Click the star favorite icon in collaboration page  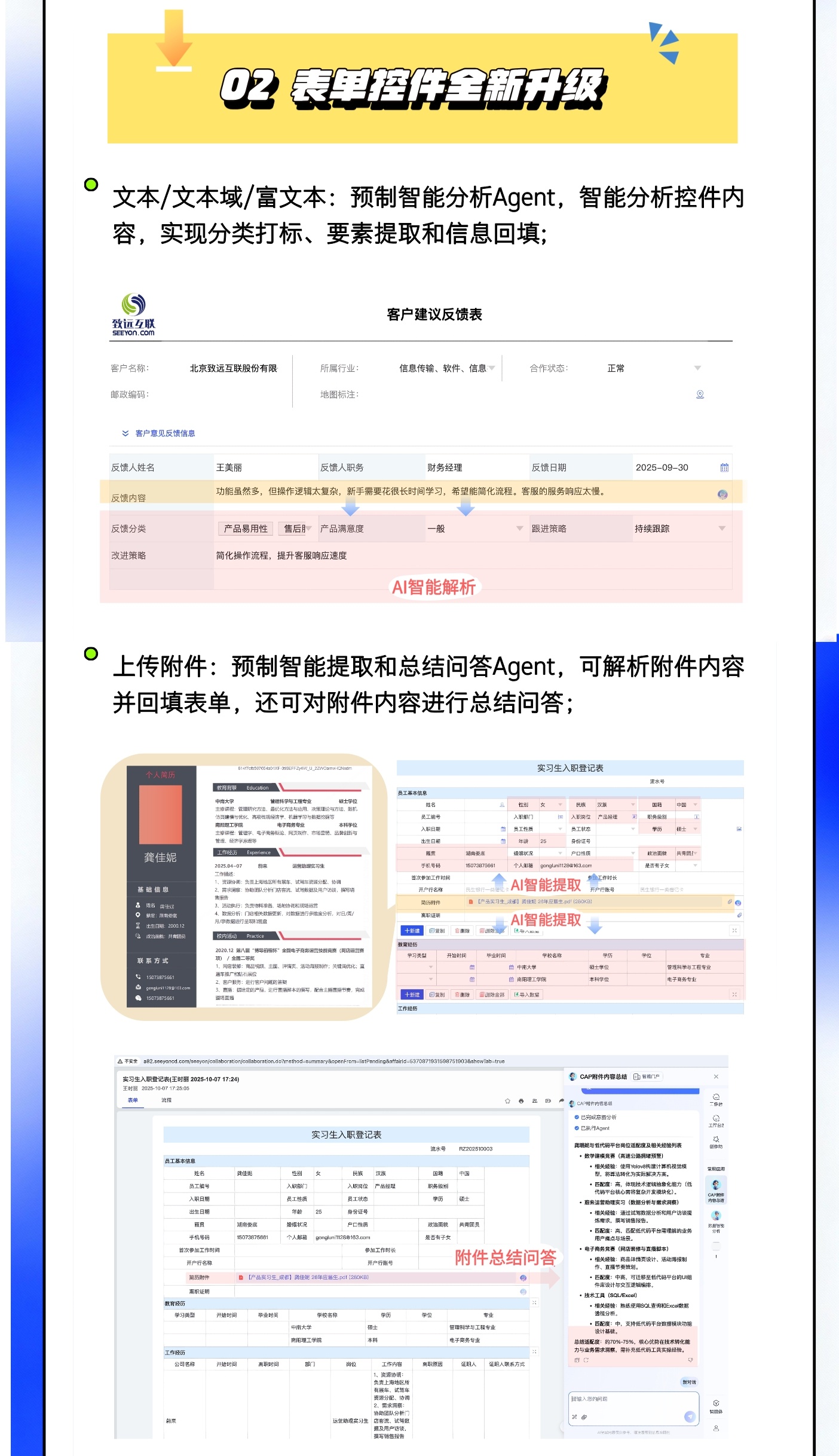507,1100
